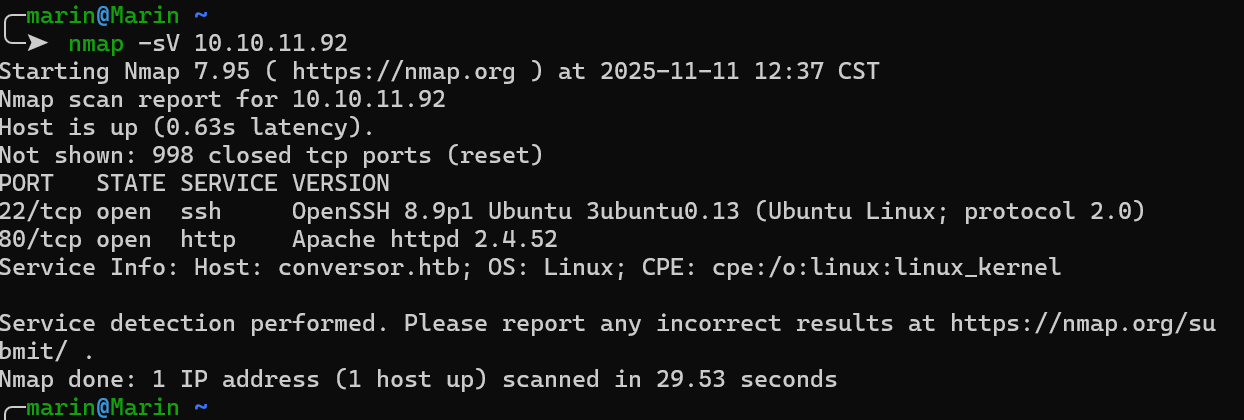Click the VERSION column header
The width and height of the screenshot is (1244, 420).
[340, 183]
